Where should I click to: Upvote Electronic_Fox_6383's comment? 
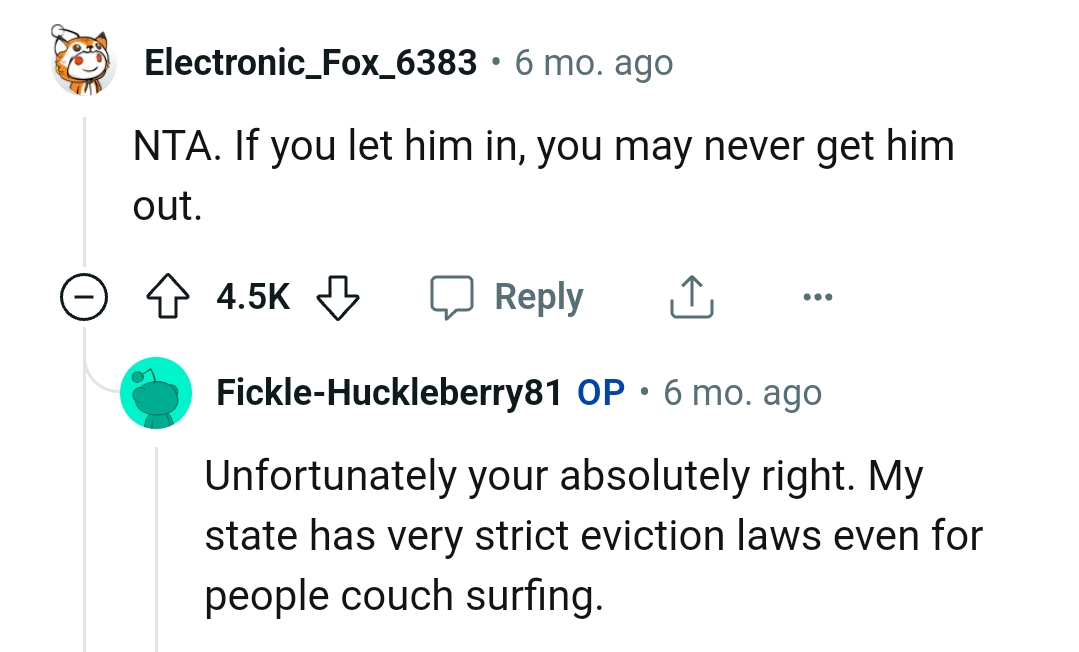point(168,296)
